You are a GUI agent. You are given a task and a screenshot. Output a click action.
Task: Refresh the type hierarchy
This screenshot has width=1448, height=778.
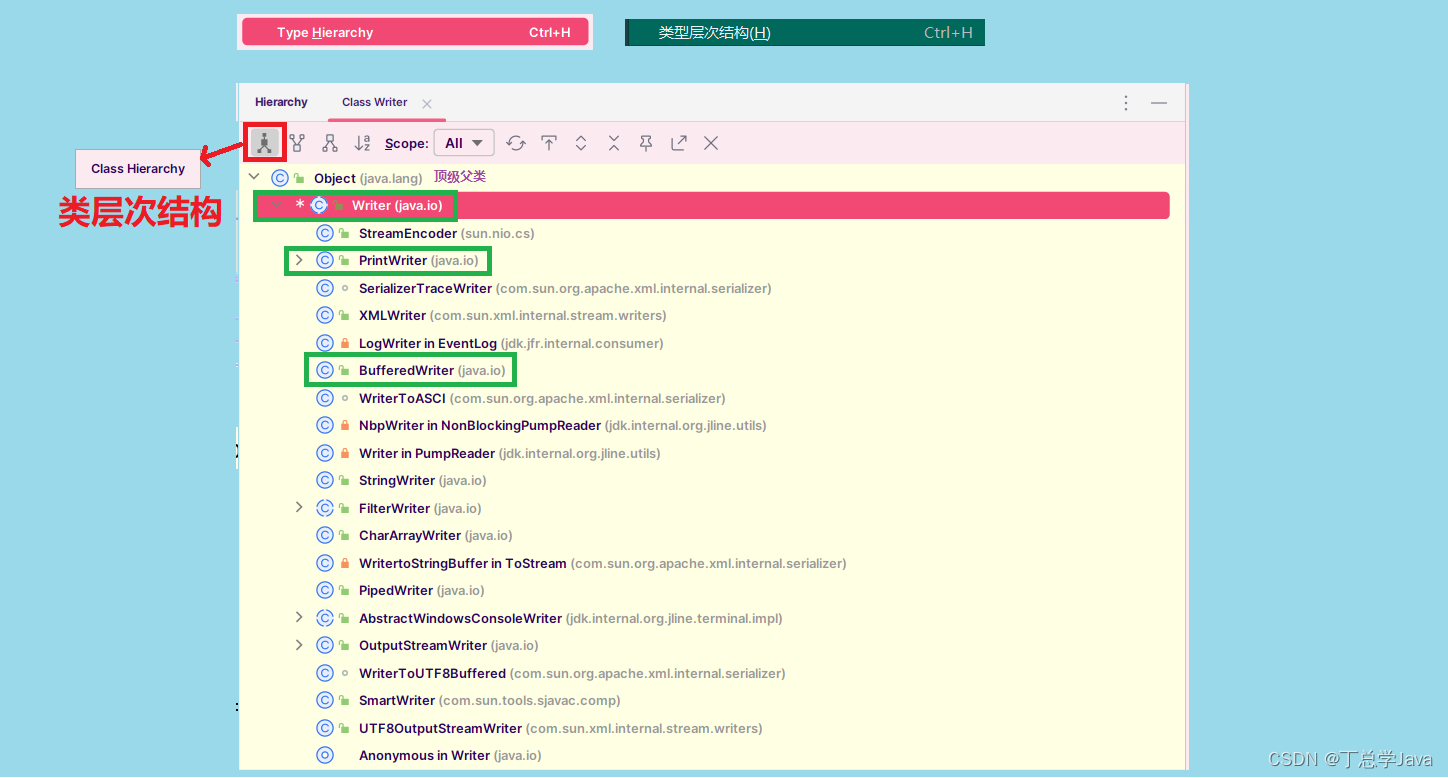[x=516, y=142]
